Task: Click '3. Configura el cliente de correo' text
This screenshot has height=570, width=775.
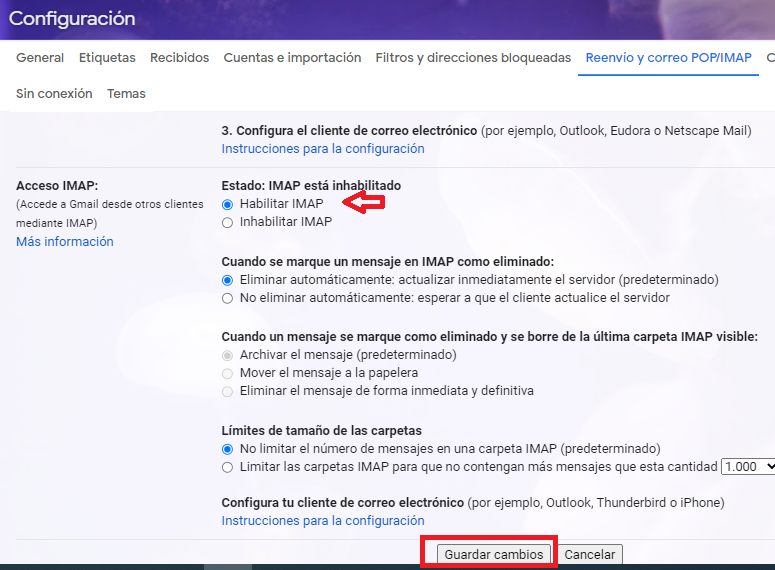Action: pos(349,131)
